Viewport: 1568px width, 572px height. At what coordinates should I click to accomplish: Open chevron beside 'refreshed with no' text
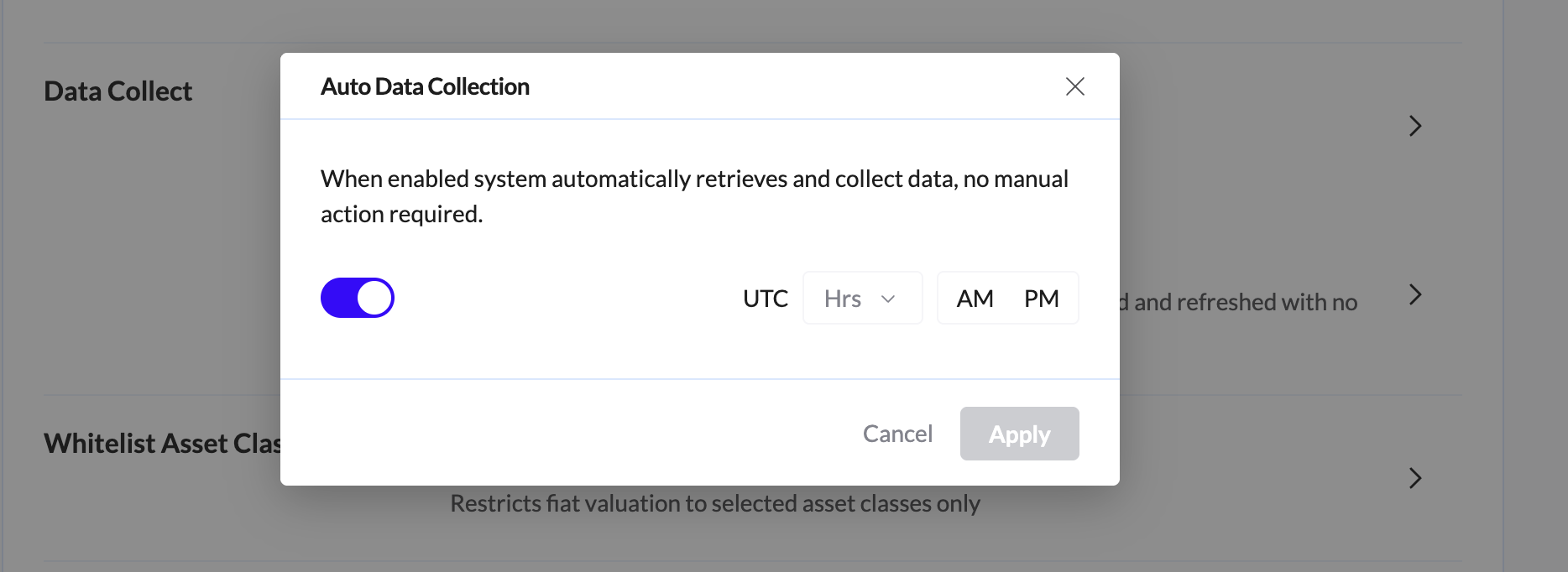(x=1415, y=294)
